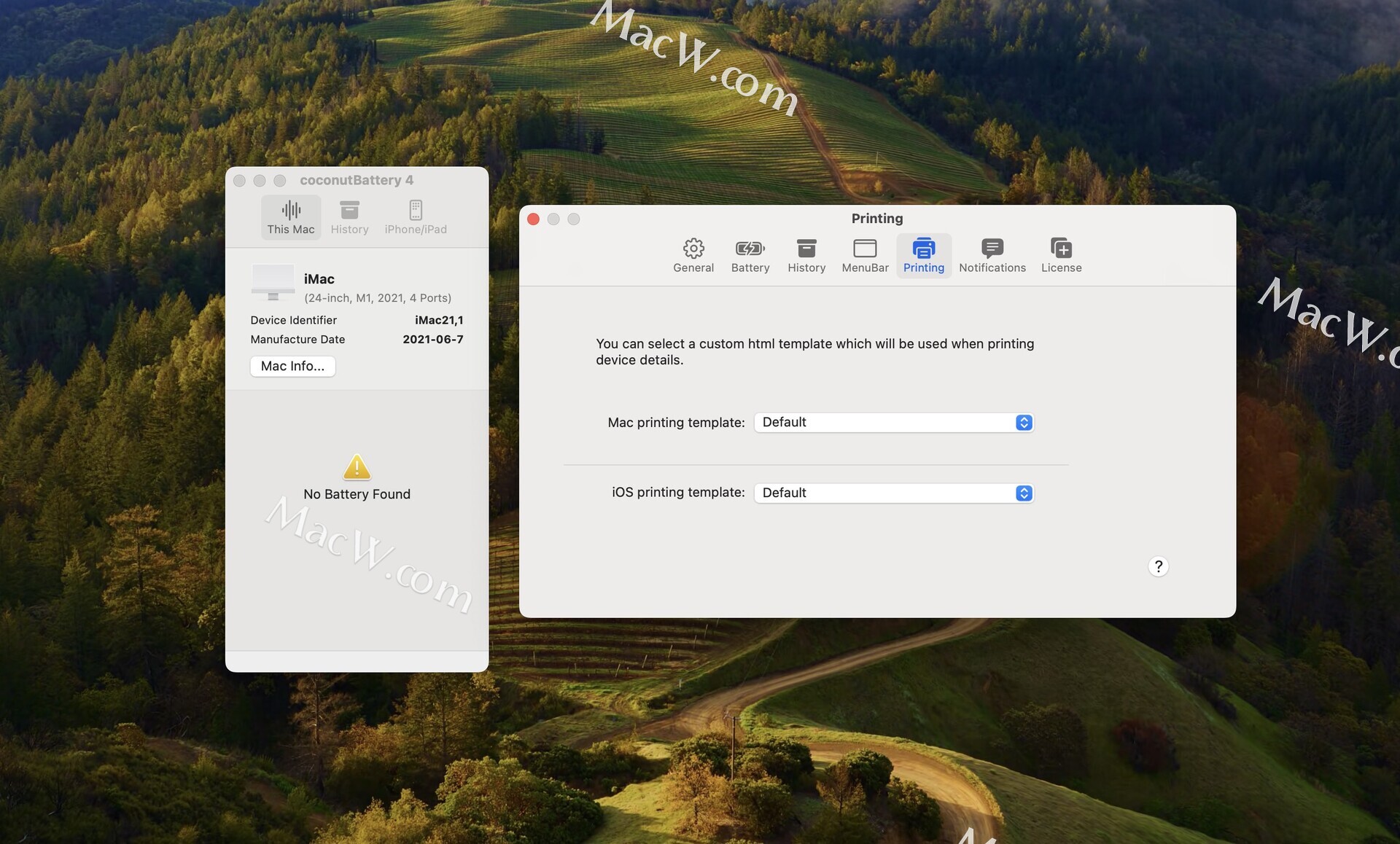Viewport: 1400px width, 844px height.
Task: Click the iMac21,1 device identifier value
Action: pos(439,320)
